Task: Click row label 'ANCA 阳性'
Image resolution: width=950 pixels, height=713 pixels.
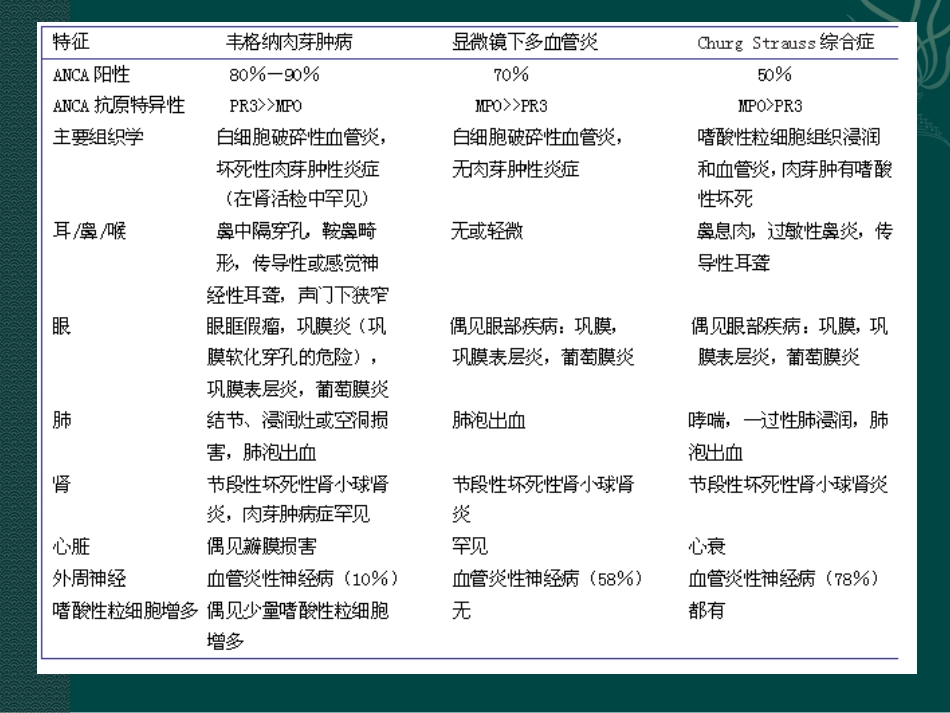Action: (91, 75)
